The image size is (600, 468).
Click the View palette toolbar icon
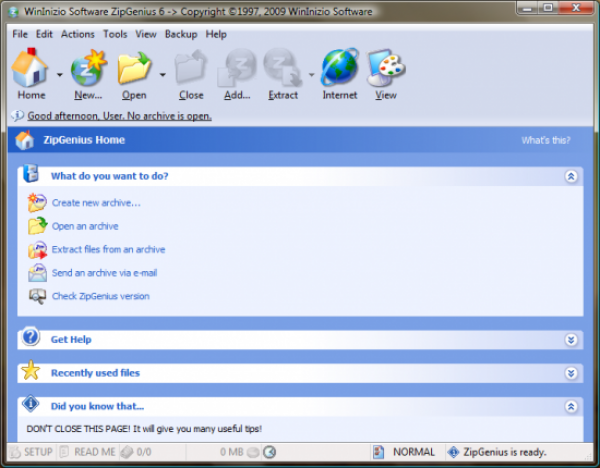(386, 68)
